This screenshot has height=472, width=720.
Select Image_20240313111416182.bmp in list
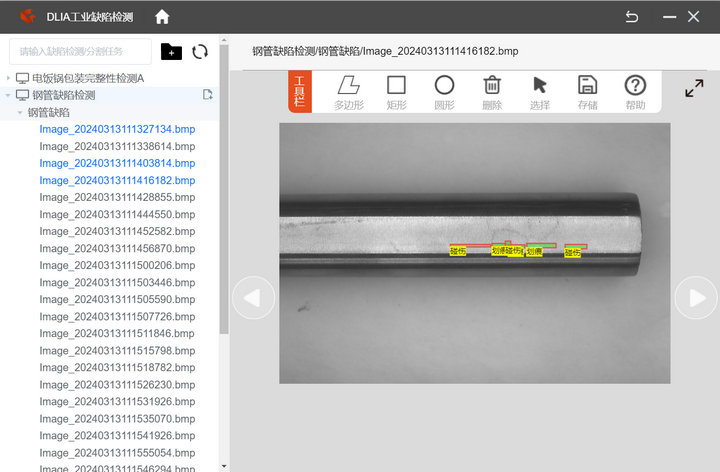coord(117,180)
